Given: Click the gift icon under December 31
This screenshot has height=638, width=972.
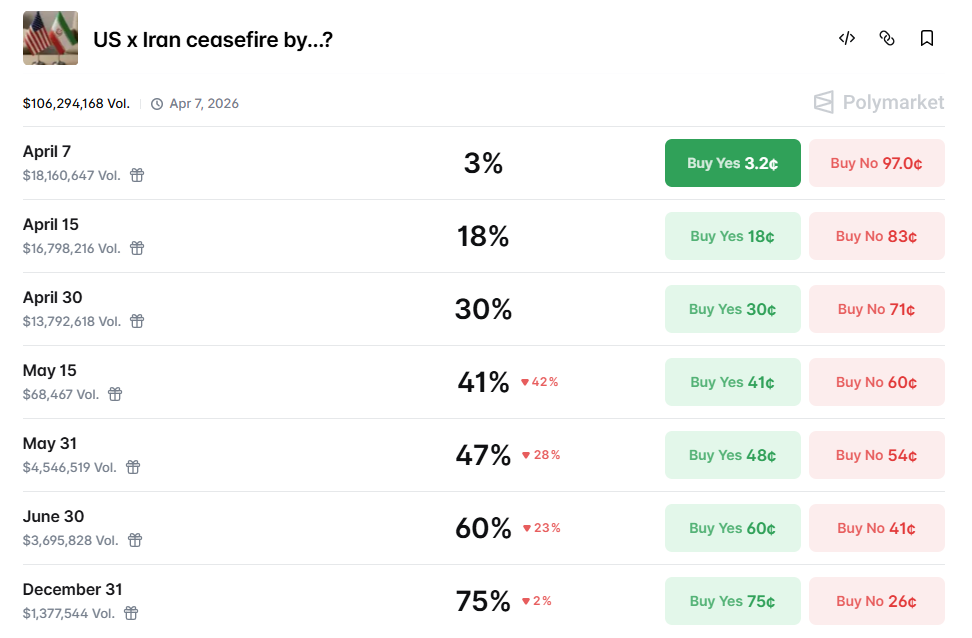Looking at the screenshot, I should (129, 613).
